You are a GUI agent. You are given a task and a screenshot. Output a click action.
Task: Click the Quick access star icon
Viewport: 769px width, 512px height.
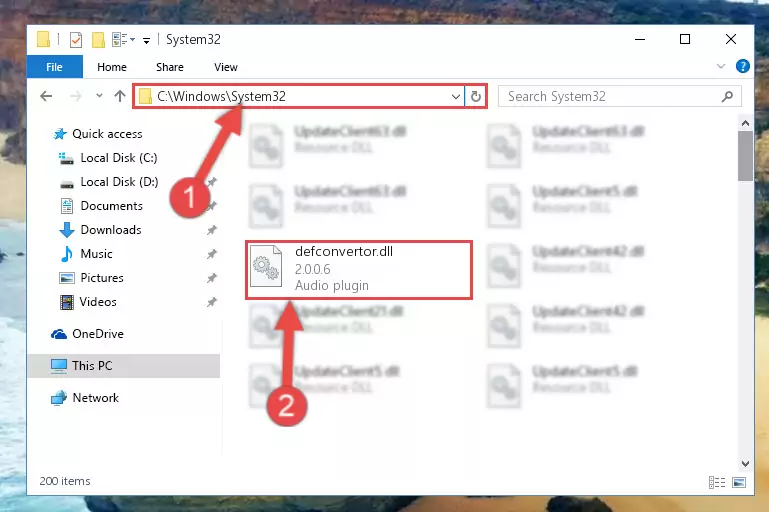(x=60, y=134)
